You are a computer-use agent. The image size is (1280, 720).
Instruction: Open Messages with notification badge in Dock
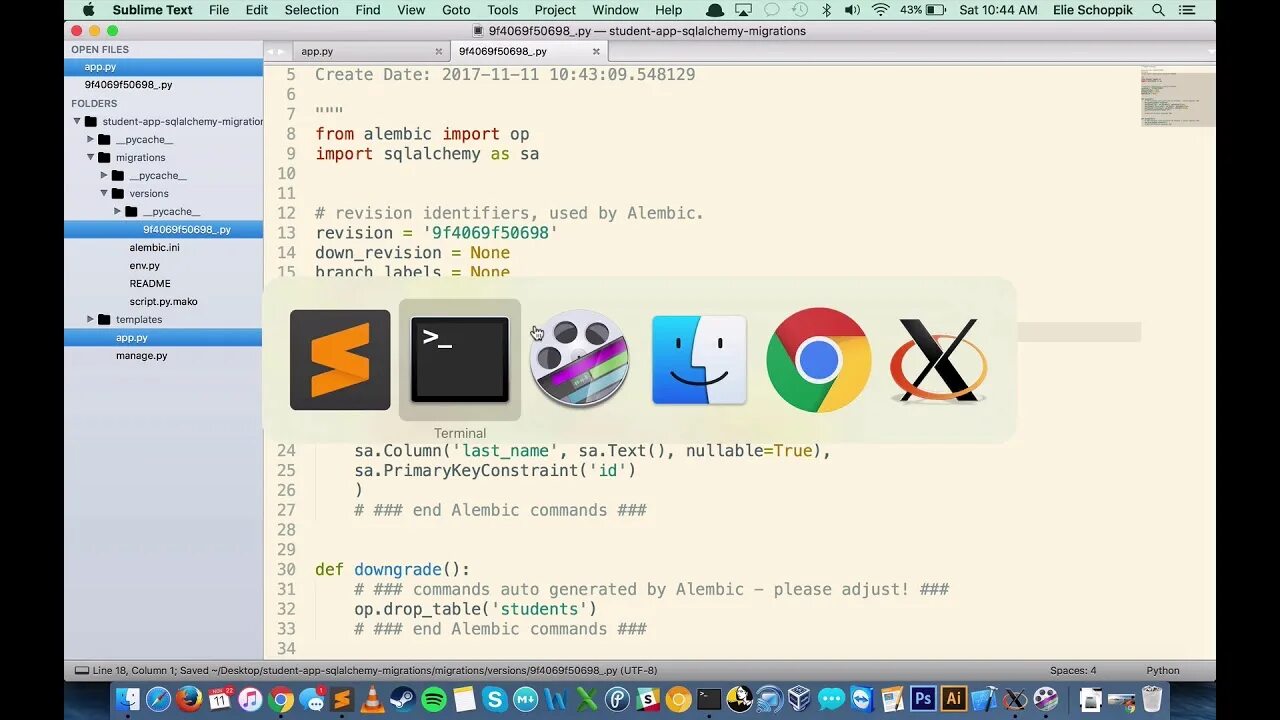[311, 699]
